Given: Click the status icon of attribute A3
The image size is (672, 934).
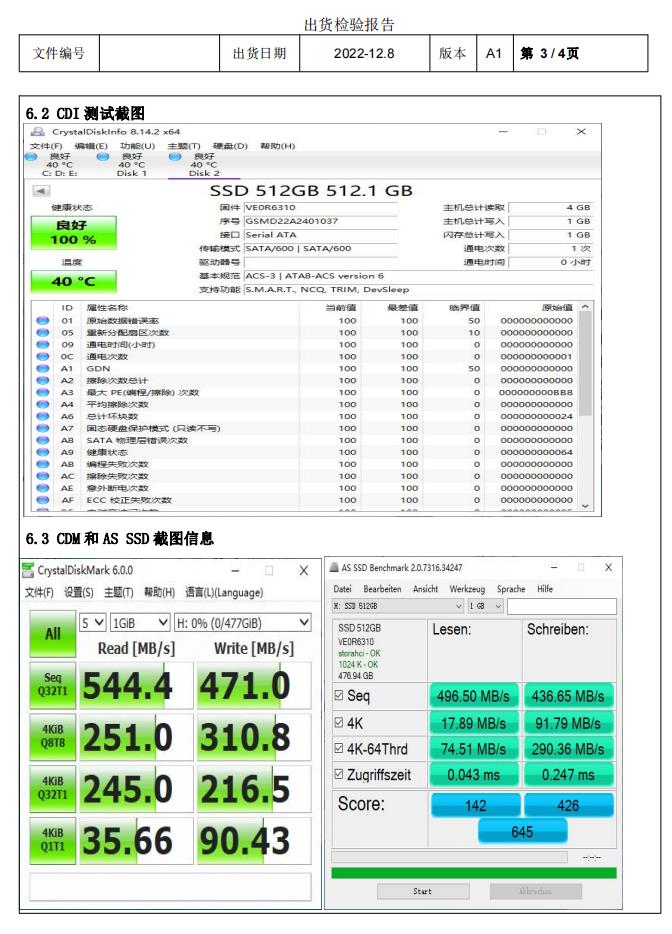Looking at the screenshot, I should [42, 392].
